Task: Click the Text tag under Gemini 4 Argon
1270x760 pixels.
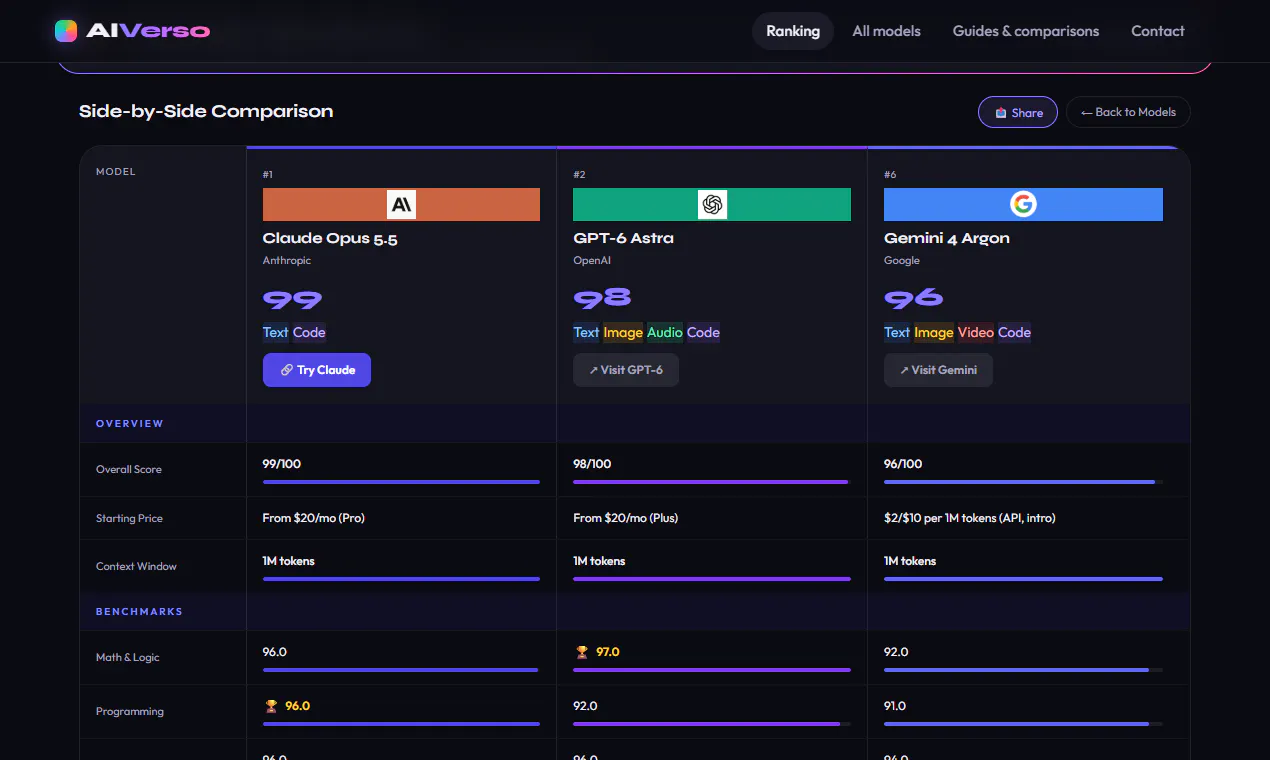Action: [897, 332]
